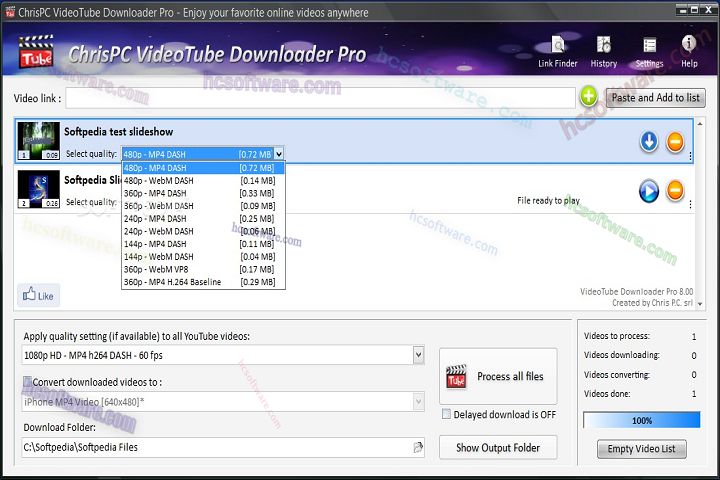
Task: Select 240p - WebM DASH option
Action: (x=203, y=231)
